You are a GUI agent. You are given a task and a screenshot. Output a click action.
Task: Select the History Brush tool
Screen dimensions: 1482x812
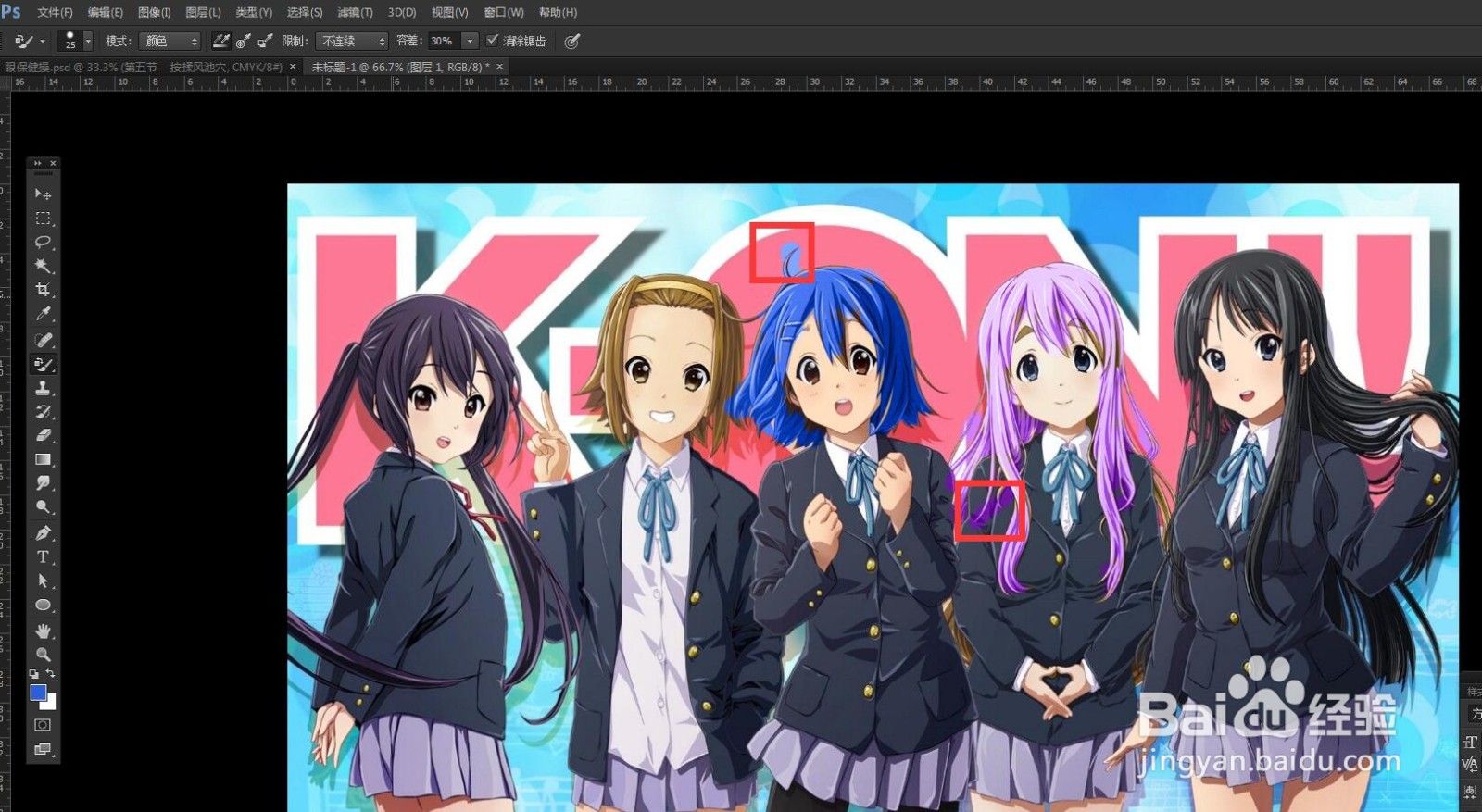43,411
